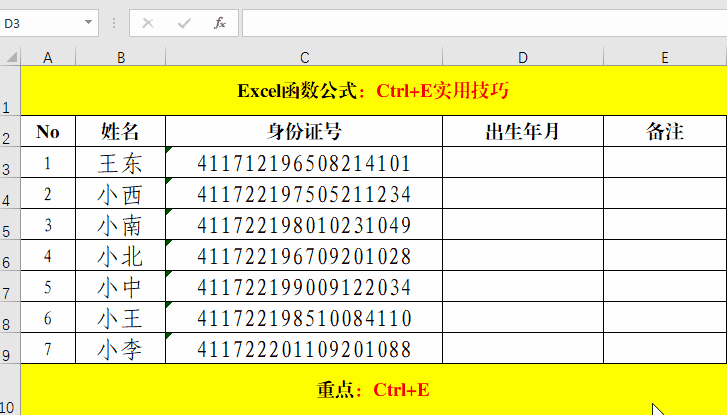Select row 7 header
Viewport: 727px width, 415px height.
(10, 287)
